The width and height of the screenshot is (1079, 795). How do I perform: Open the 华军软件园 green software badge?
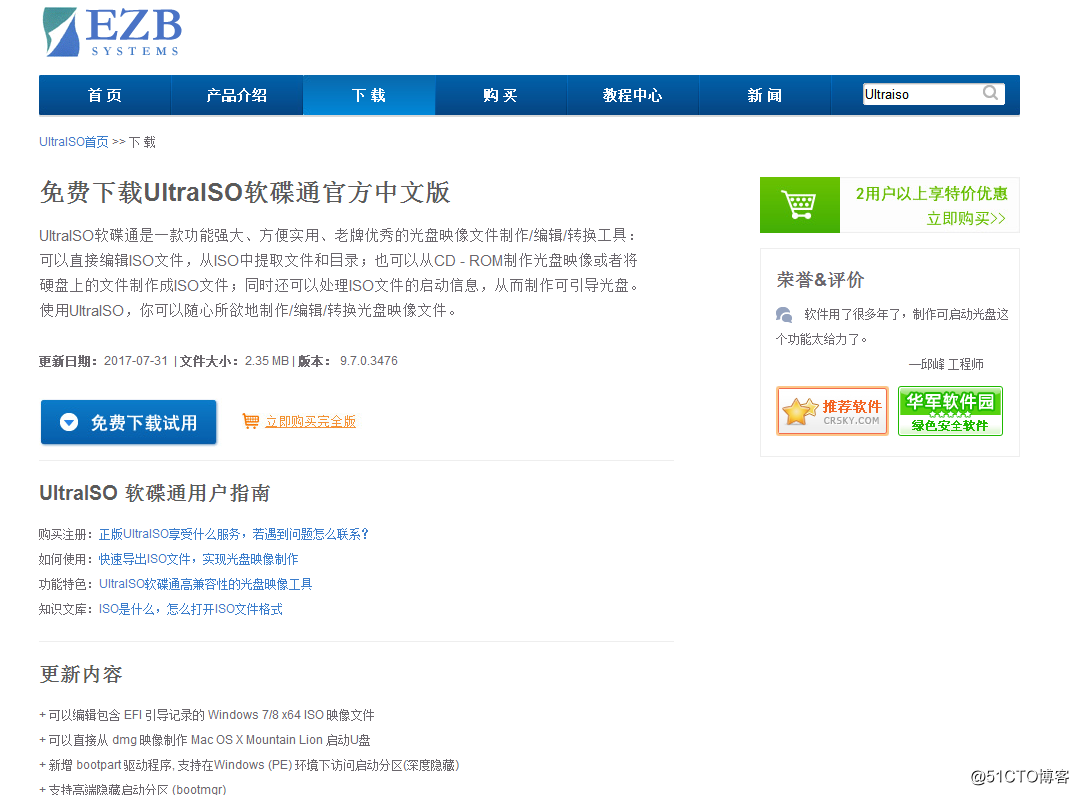950,411
